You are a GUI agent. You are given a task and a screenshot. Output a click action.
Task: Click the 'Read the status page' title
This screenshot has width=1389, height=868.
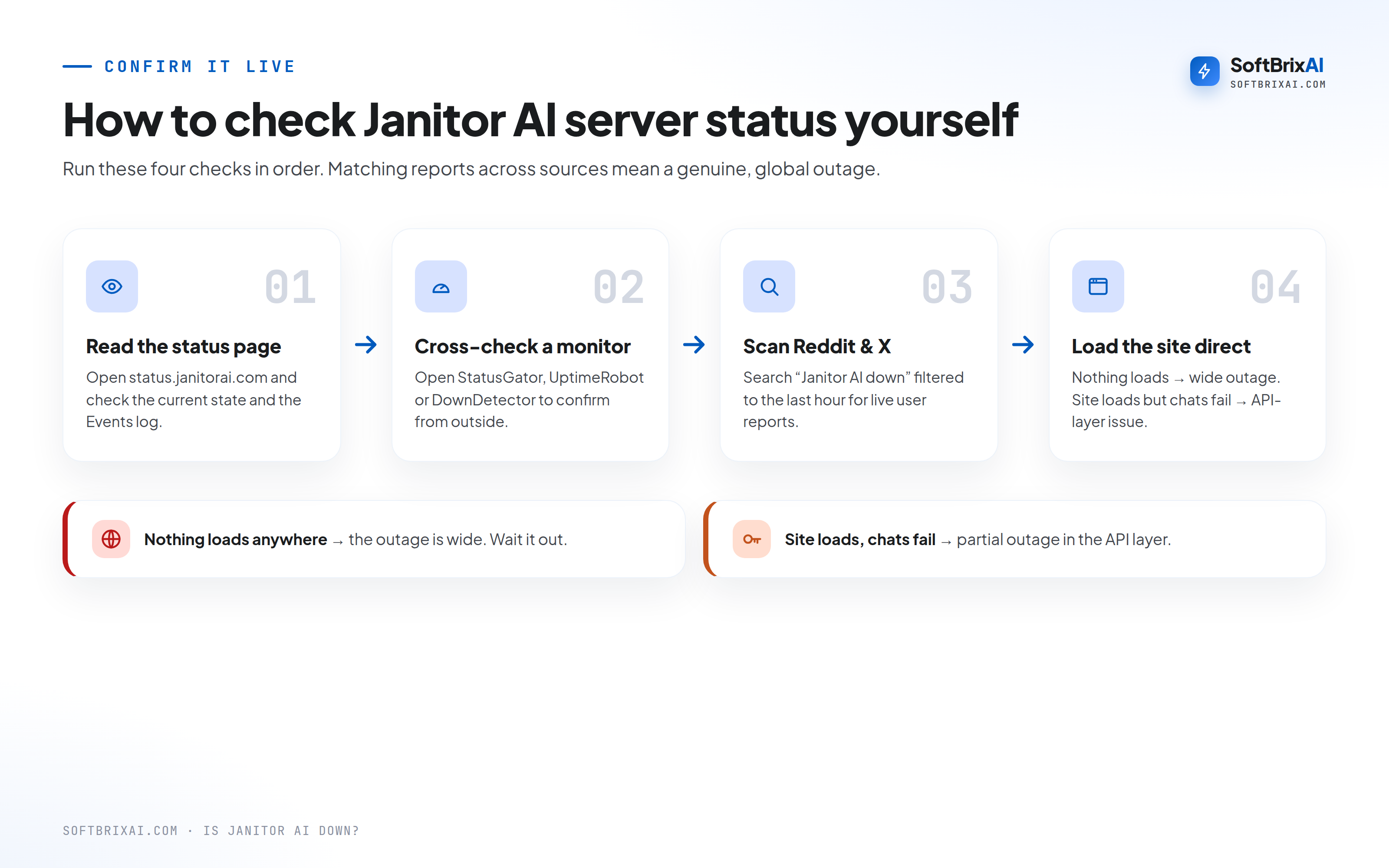[184, 347]
